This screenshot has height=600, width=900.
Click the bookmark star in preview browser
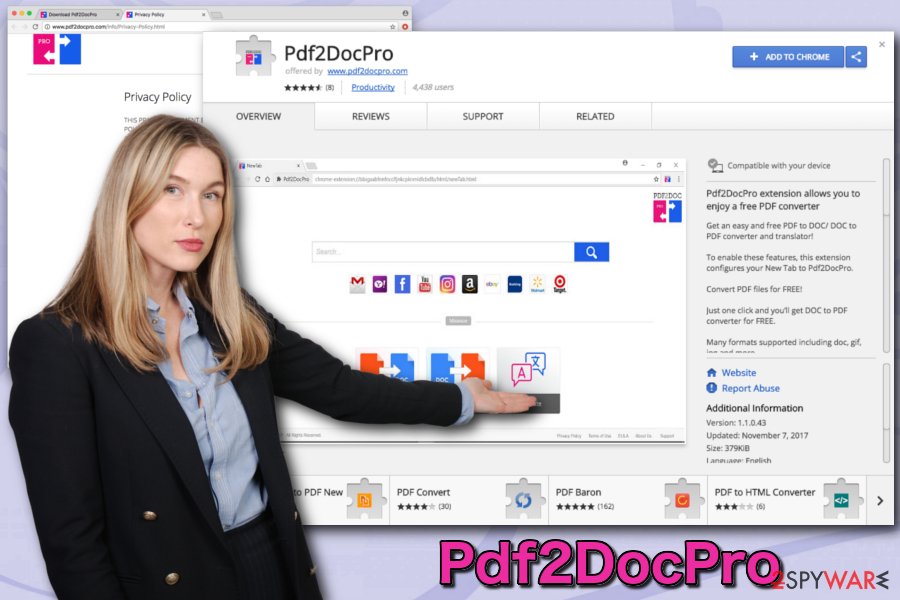tap(656, 179)
